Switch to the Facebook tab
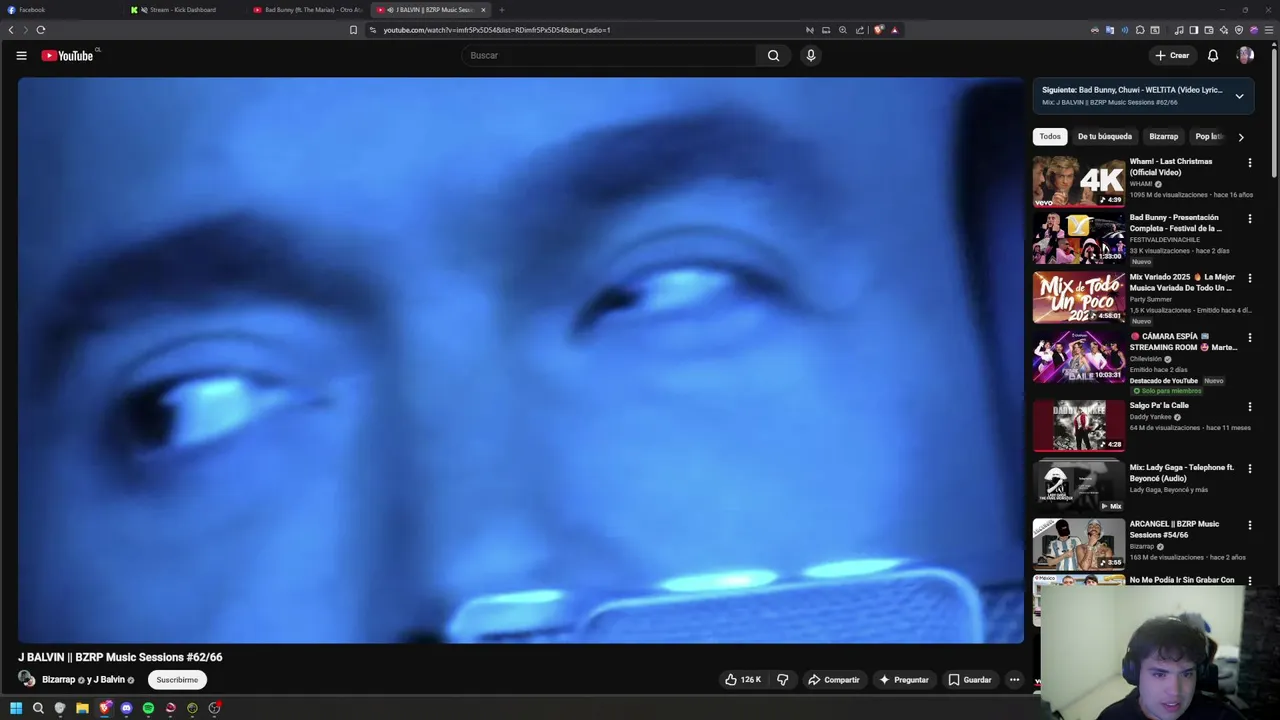 click(62, 10)
